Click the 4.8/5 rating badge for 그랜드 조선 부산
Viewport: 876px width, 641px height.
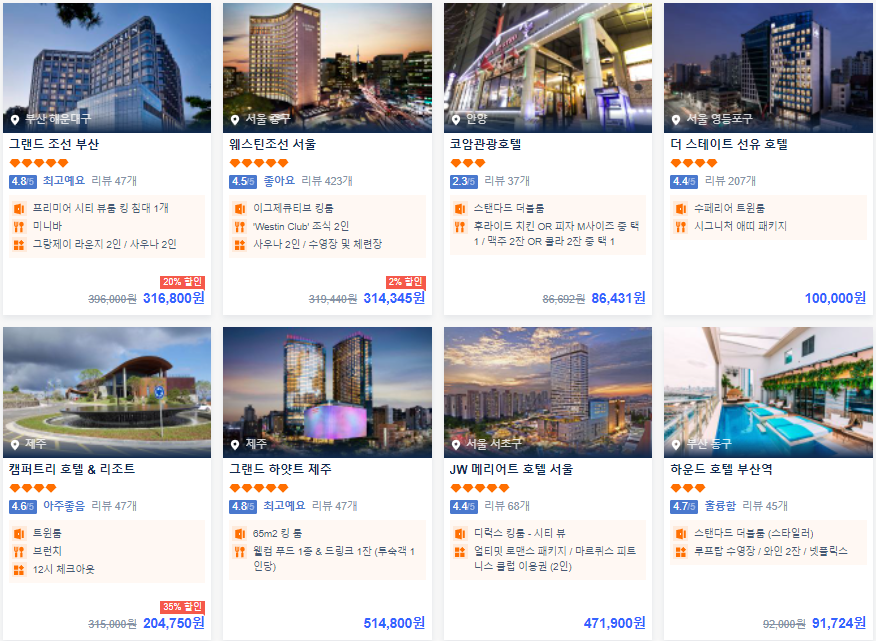click(x=23, y=181)
